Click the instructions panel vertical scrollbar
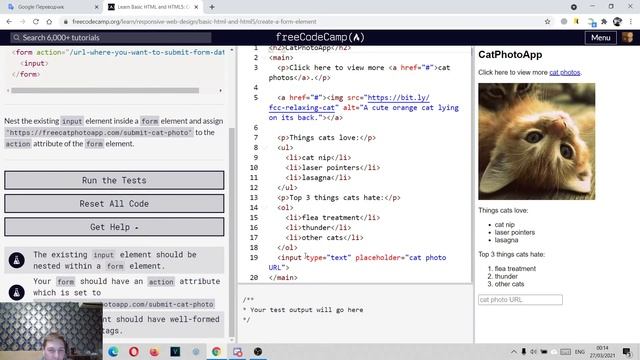This screenshot has height=360, width=640. 232,231
